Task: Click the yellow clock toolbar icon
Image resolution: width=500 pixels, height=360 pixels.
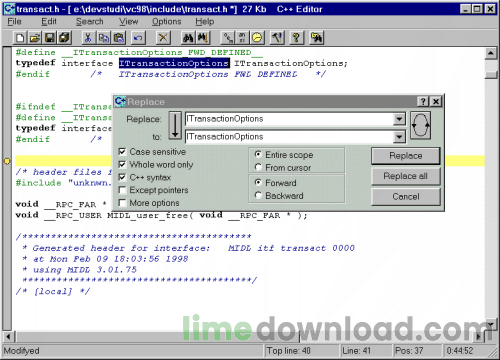Action: tap(257, 38)
